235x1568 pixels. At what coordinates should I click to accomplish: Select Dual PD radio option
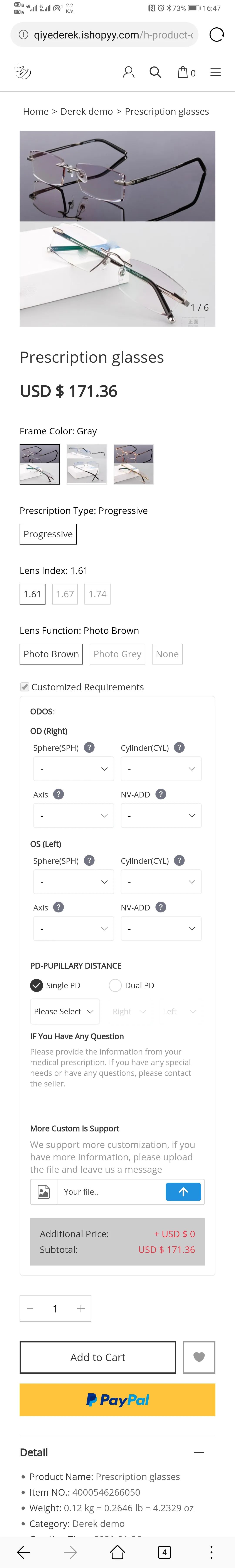[115, 985]
